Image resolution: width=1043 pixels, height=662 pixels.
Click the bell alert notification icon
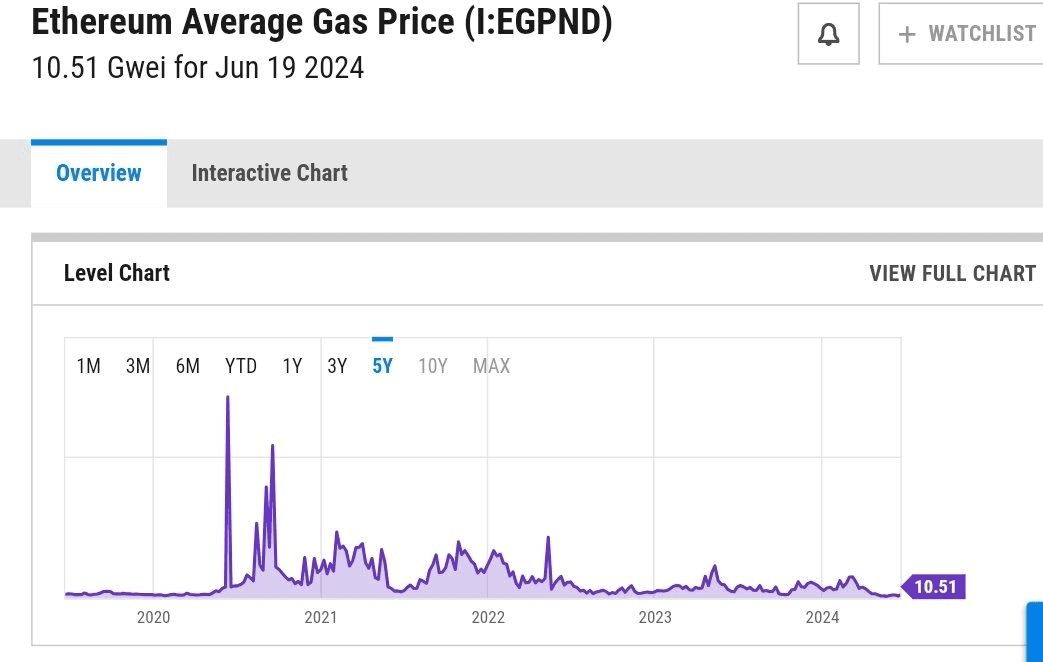(828, 35)
